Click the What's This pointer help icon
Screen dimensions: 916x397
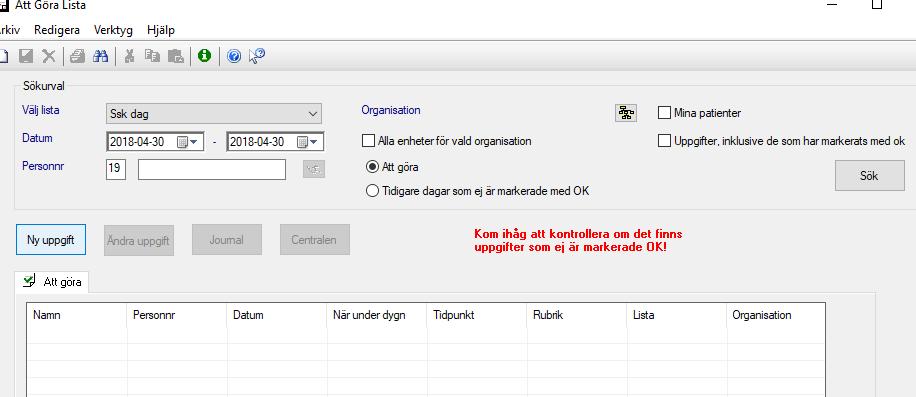256,56
